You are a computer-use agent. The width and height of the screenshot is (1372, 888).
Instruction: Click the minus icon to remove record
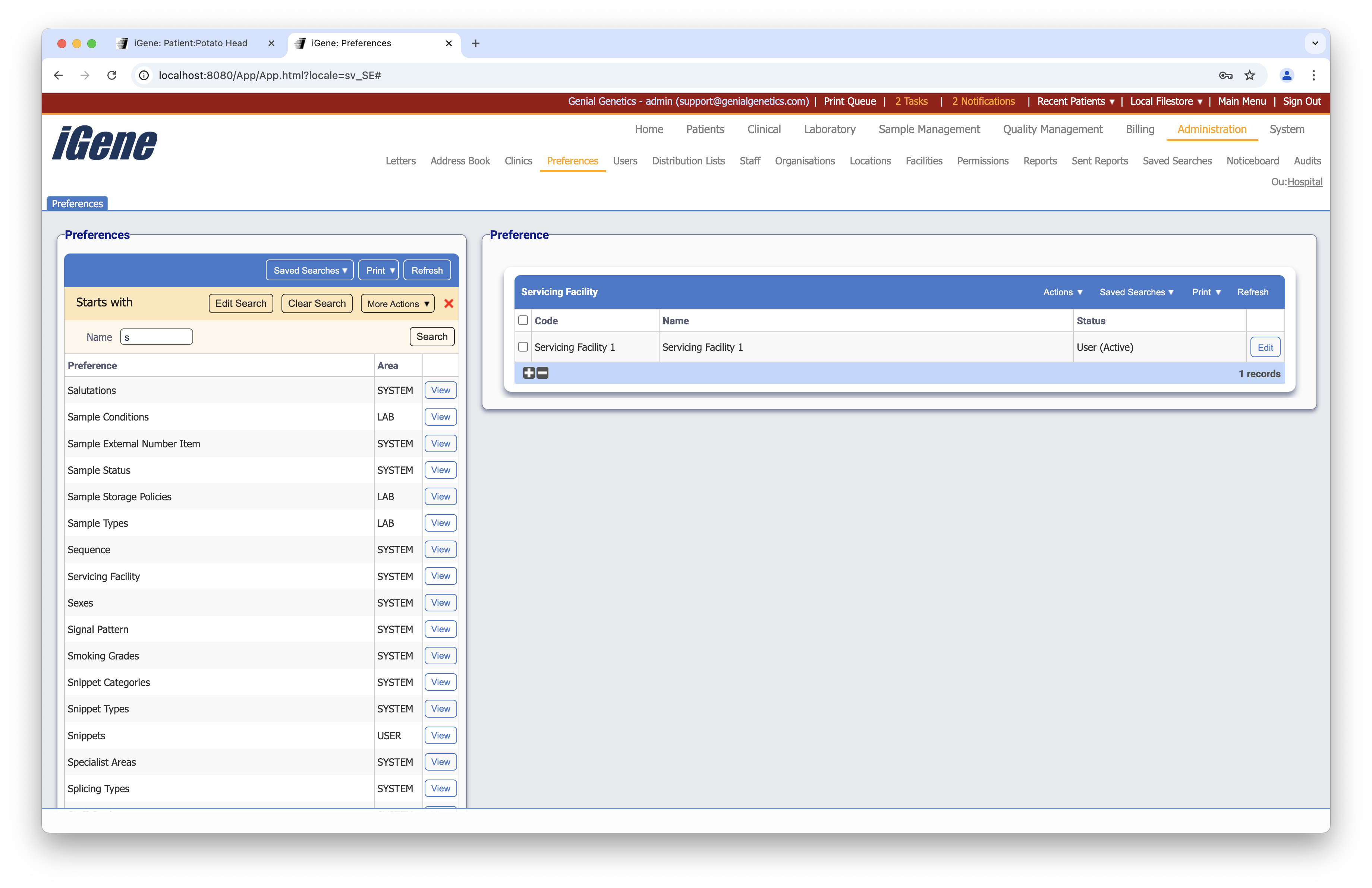click(542, 373)
